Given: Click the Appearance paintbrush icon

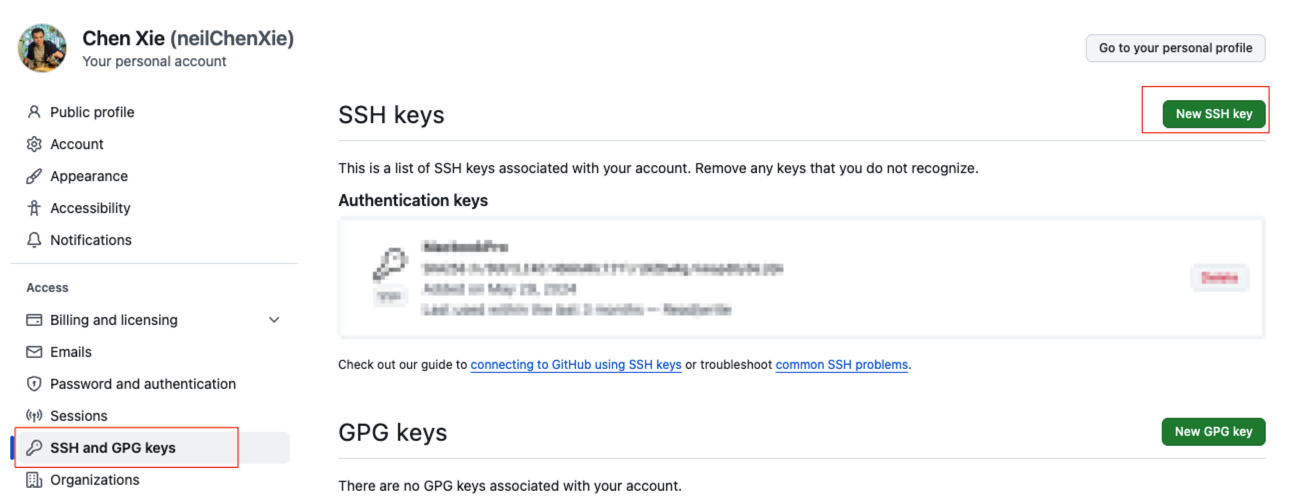Looking at the screenshot, I should (x=35, y=176).
